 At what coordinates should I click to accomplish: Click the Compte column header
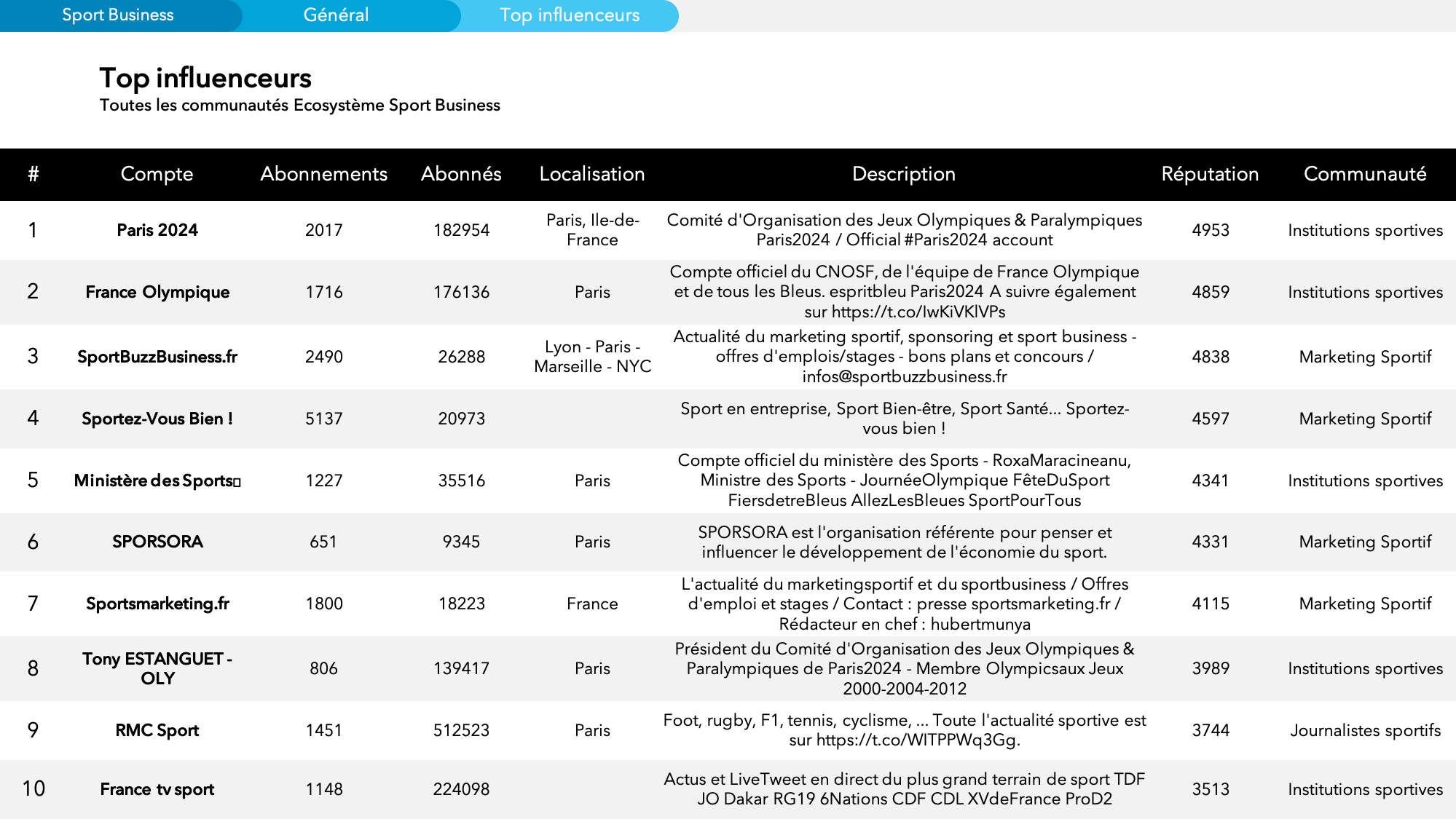pos(157,174)
